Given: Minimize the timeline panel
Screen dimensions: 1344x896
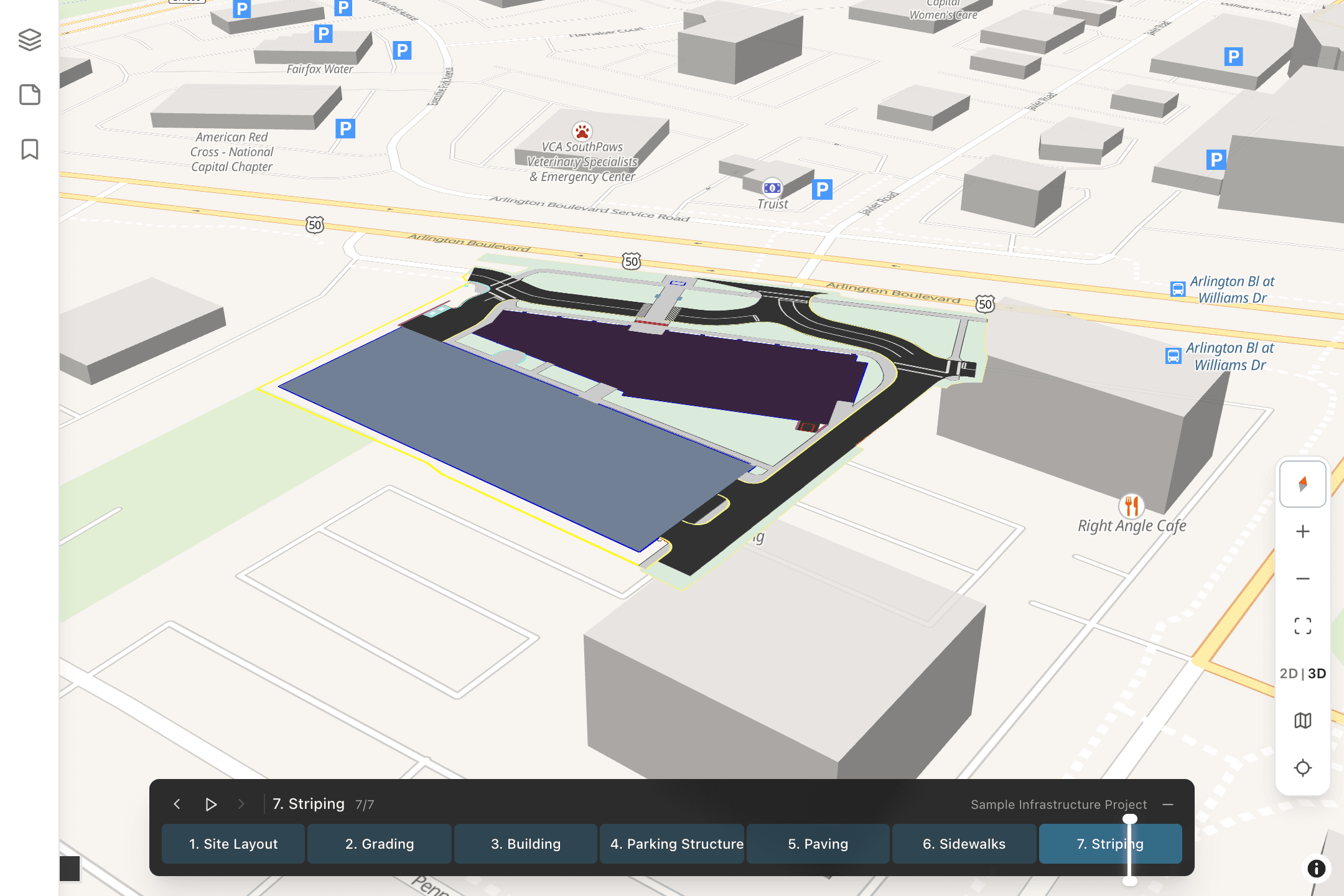Looking at the screenshot, I should click(1168, 805).
